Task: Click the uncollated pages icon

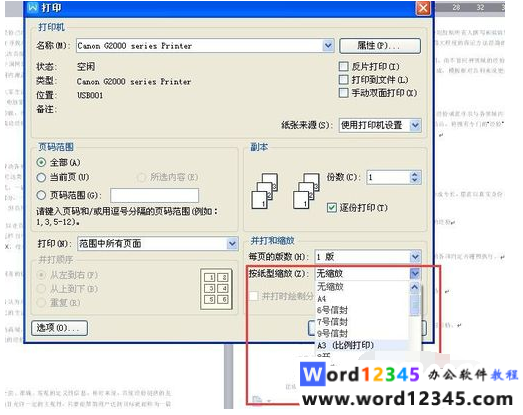Action: click(x=306, y=190)
